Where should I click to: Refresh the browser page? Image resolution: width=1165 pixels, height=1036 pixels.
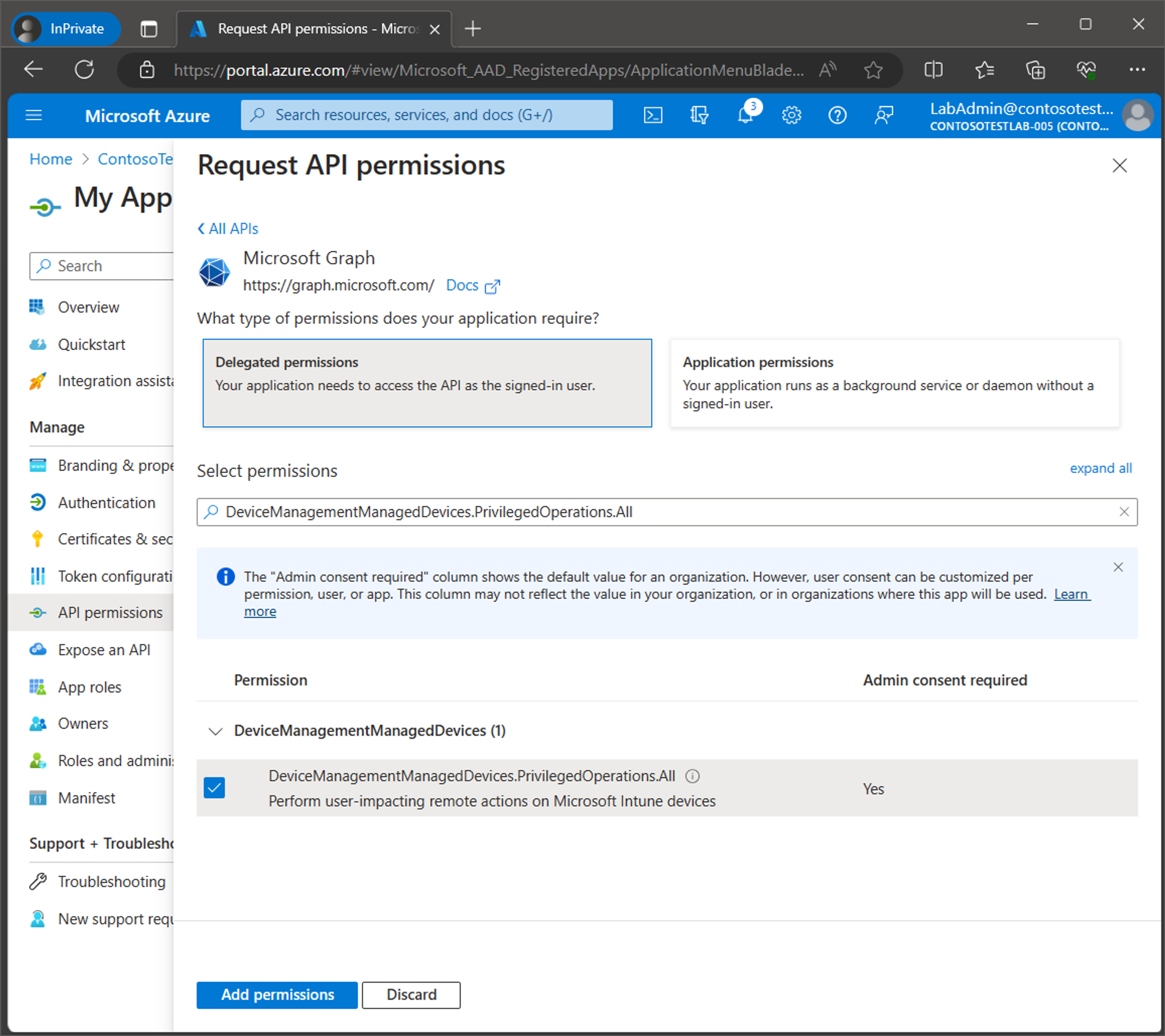(84, 70)
